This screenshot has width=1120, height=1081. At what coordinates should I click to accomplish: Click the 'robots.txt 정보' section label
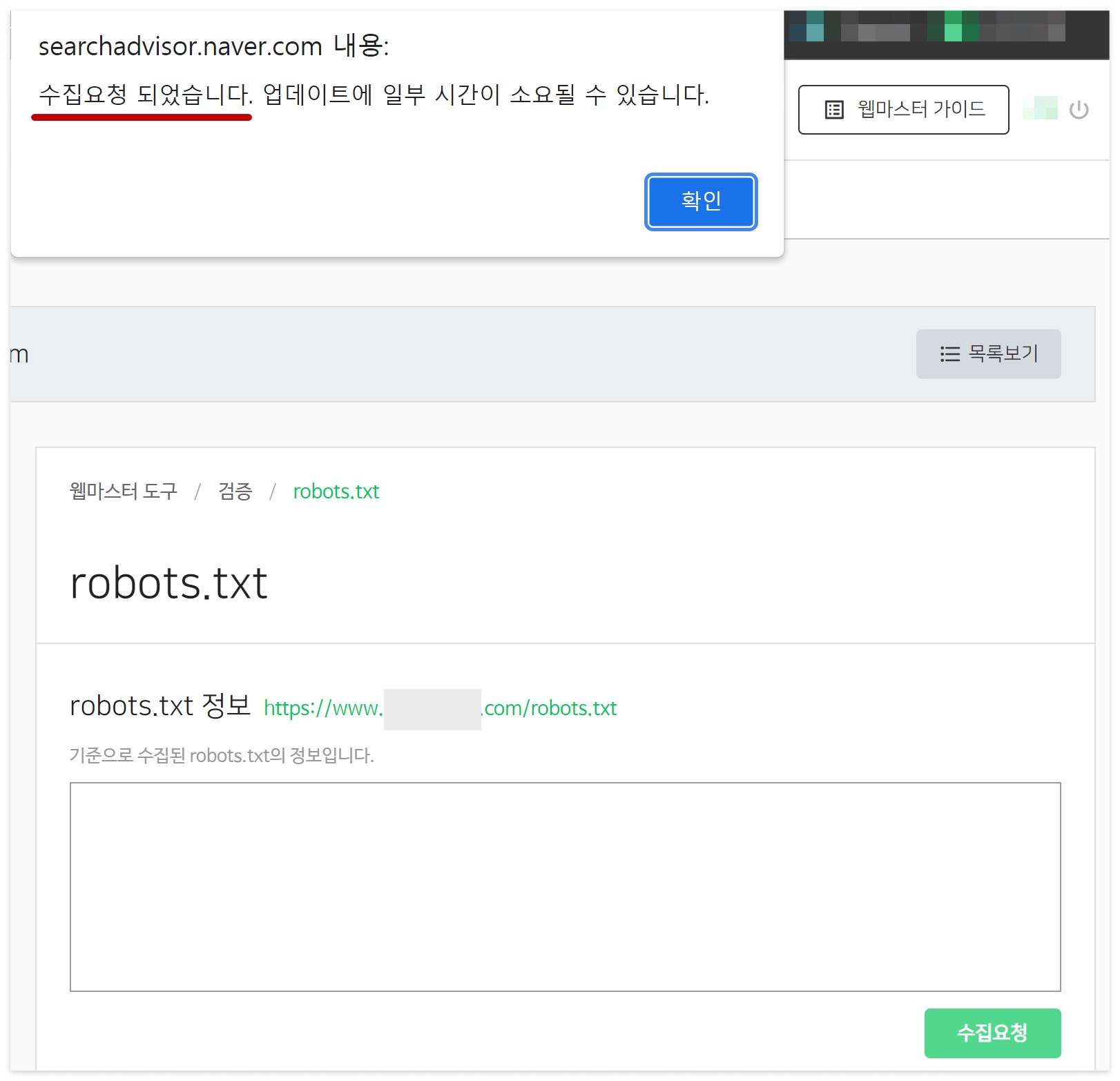160,706
